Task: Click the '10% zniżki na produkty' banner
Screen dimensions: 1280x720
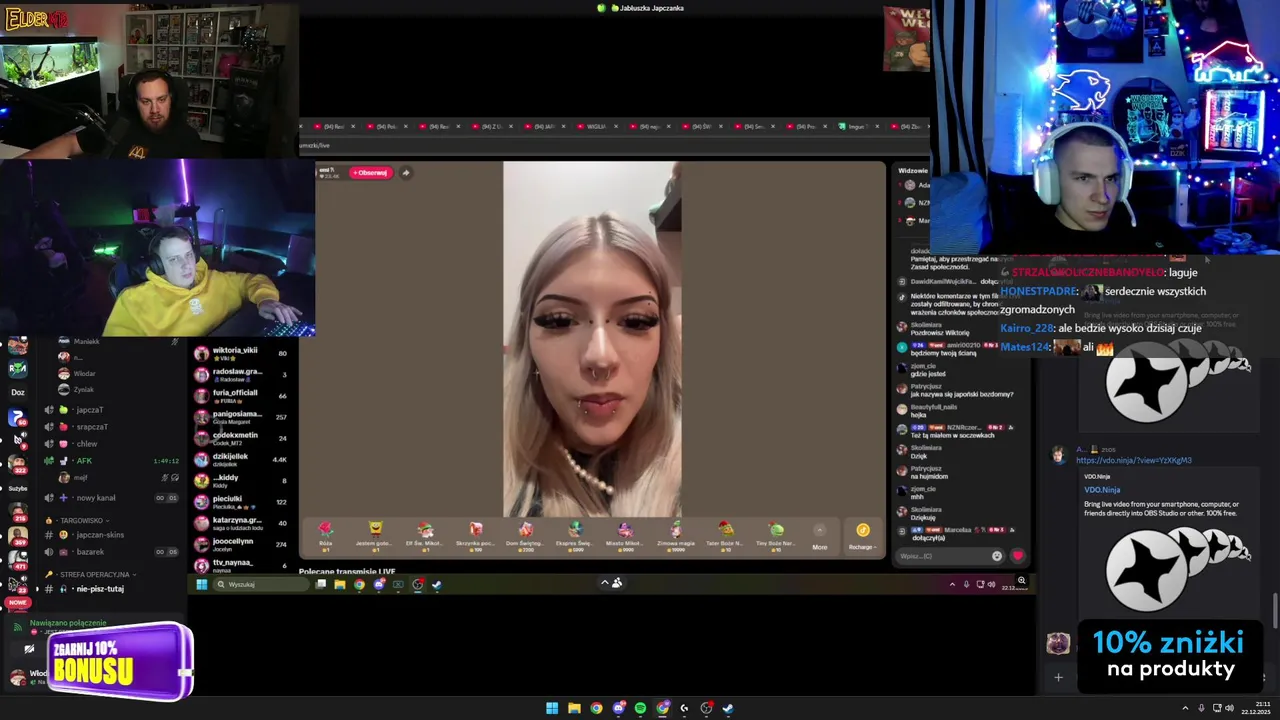Action: [x=1169, y=655]
